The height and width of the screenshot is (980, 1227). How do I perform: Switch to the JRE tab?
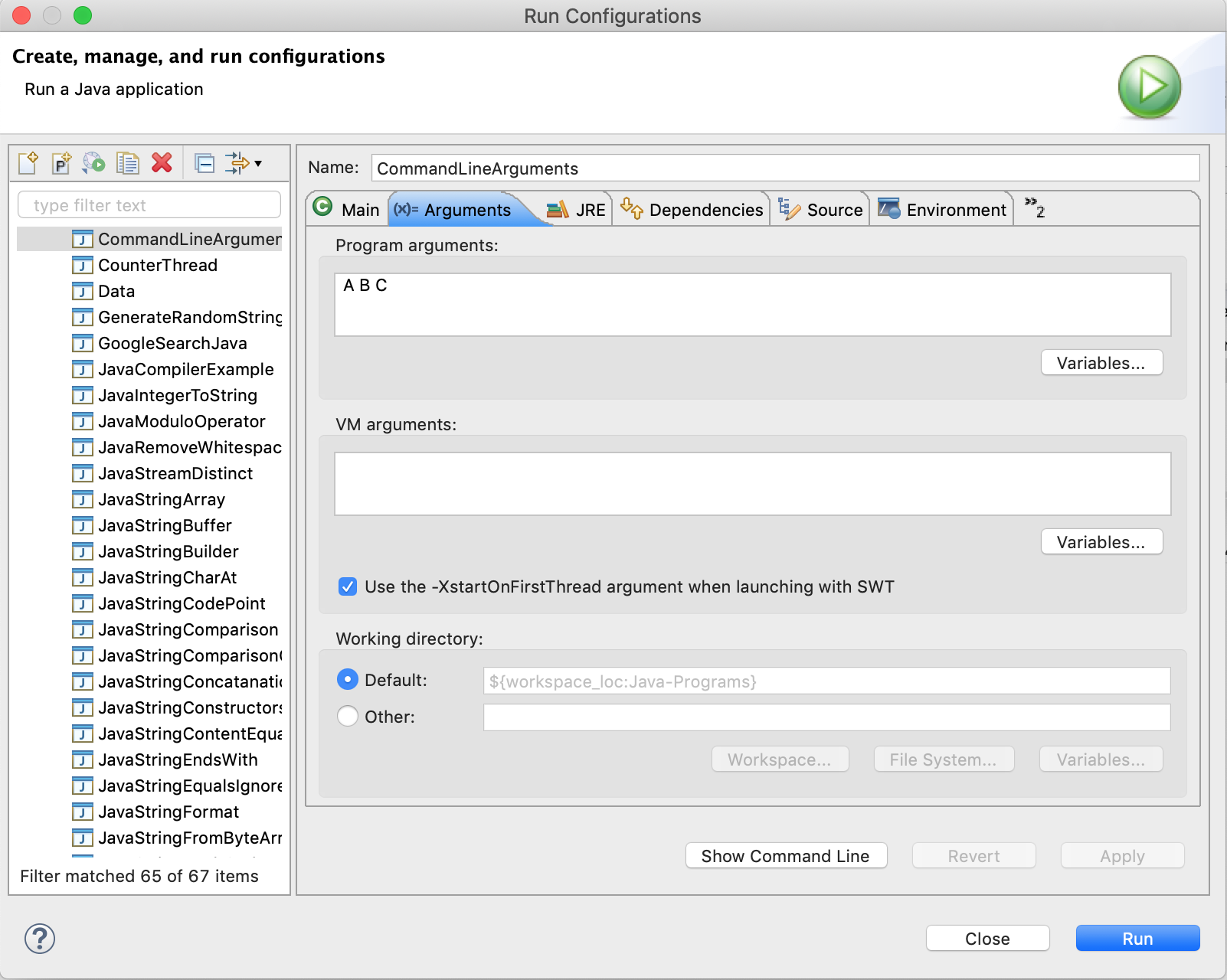tap(577, 209)
